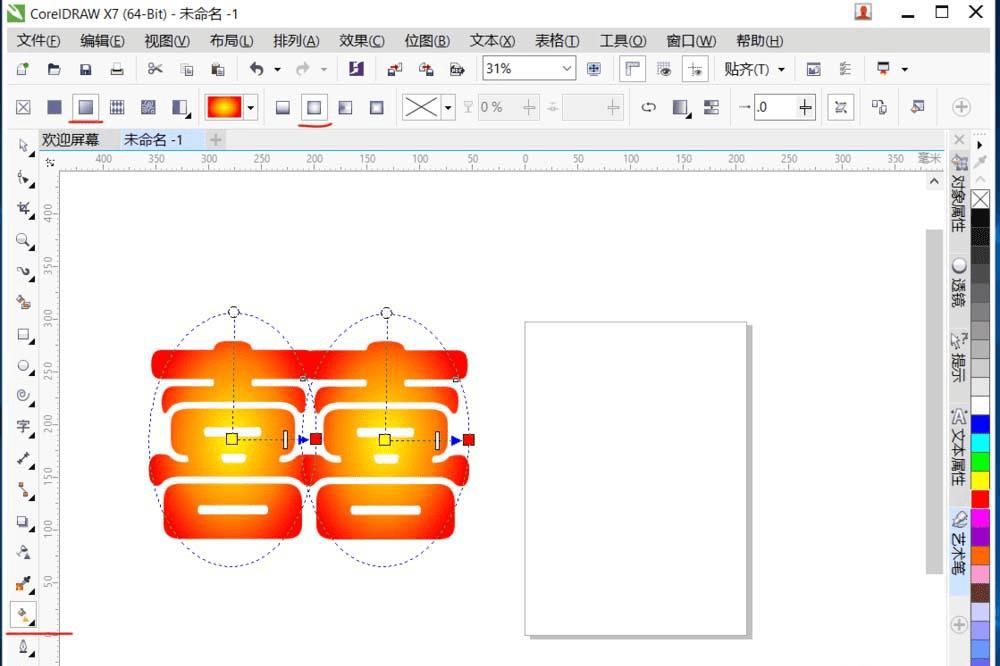Click the Save icon
This screenshot has width=1000, height=666.
click(x=85, y=69)
